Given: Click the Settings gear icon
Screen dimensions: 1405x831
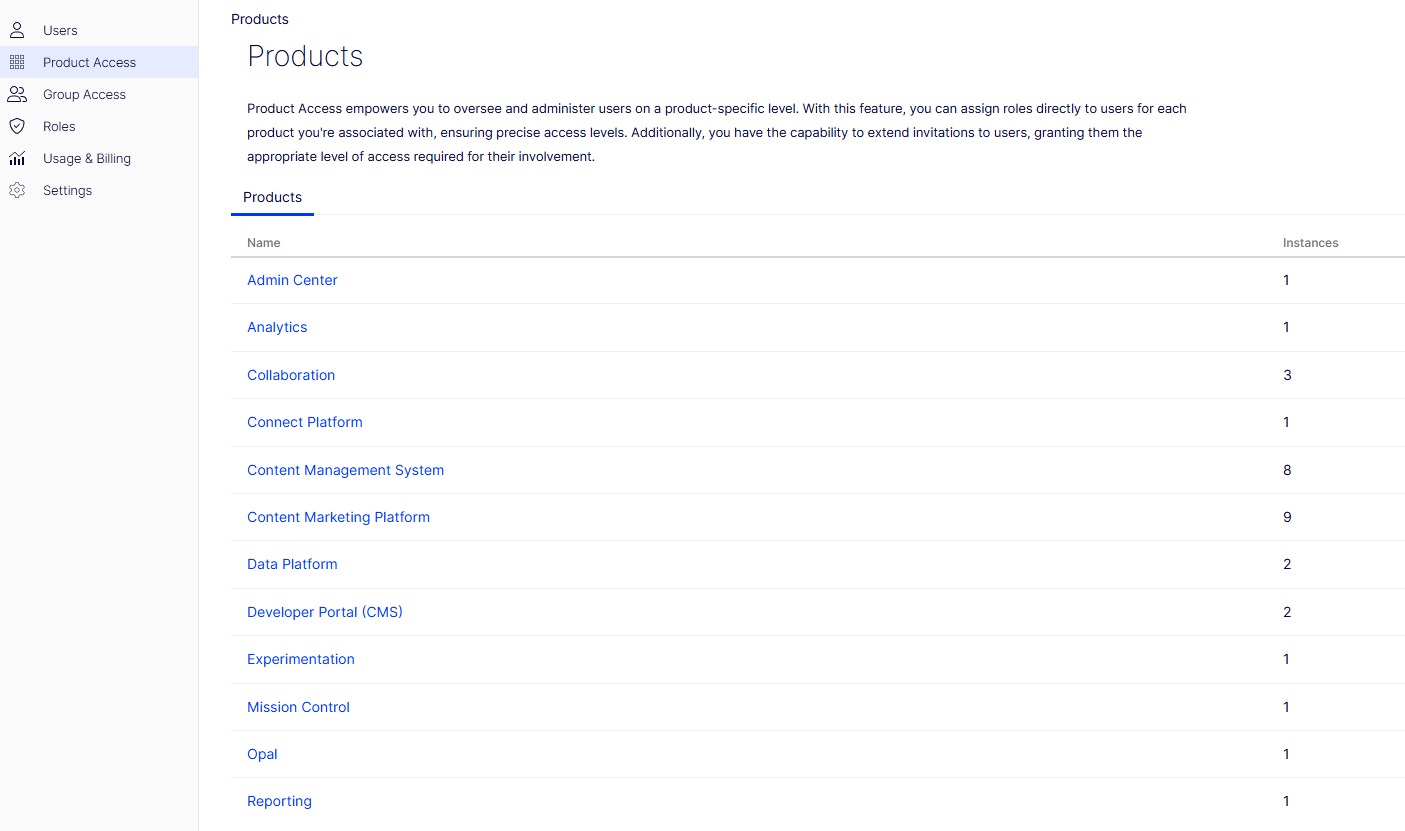Looking at the screenshot, I should 17,190.
